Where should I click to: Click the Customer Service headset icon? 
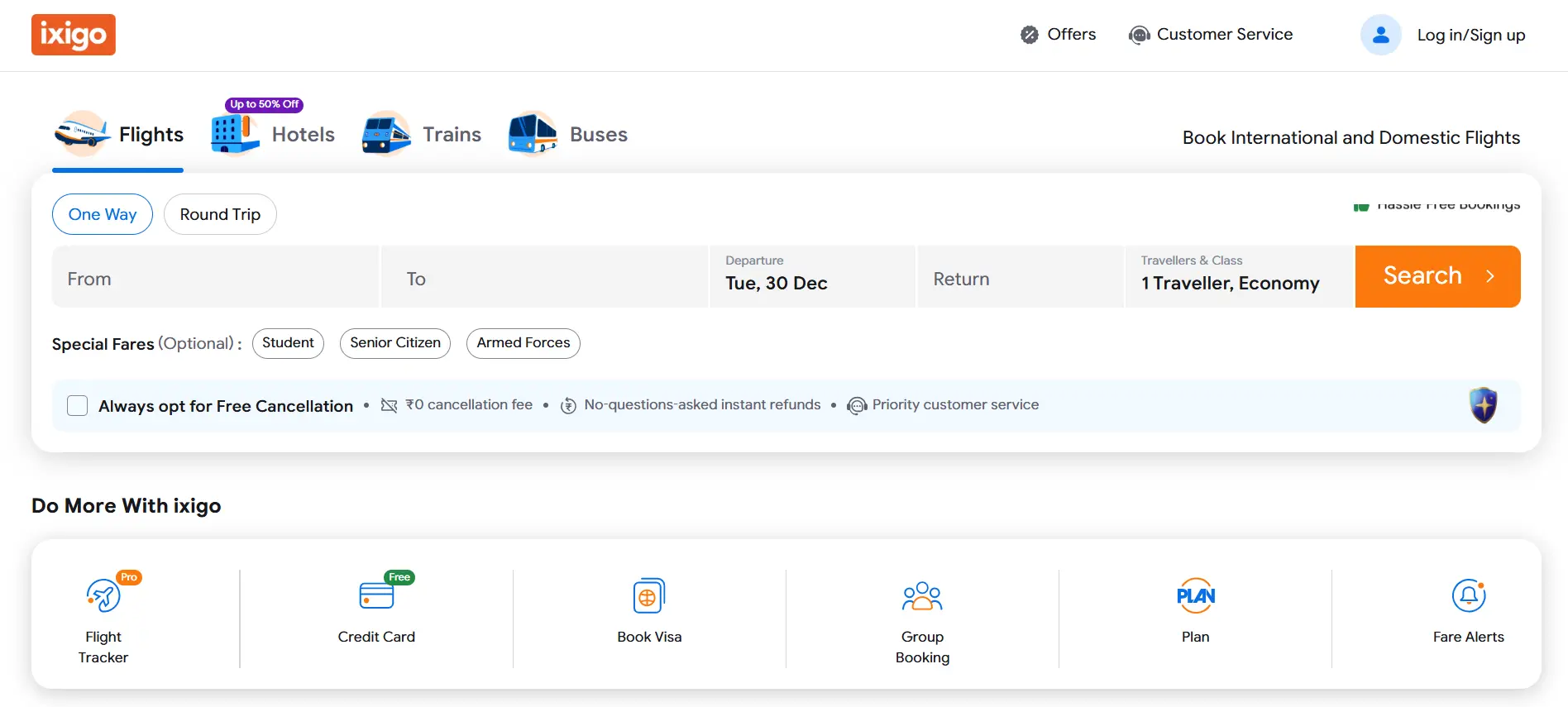point(1140,35)
